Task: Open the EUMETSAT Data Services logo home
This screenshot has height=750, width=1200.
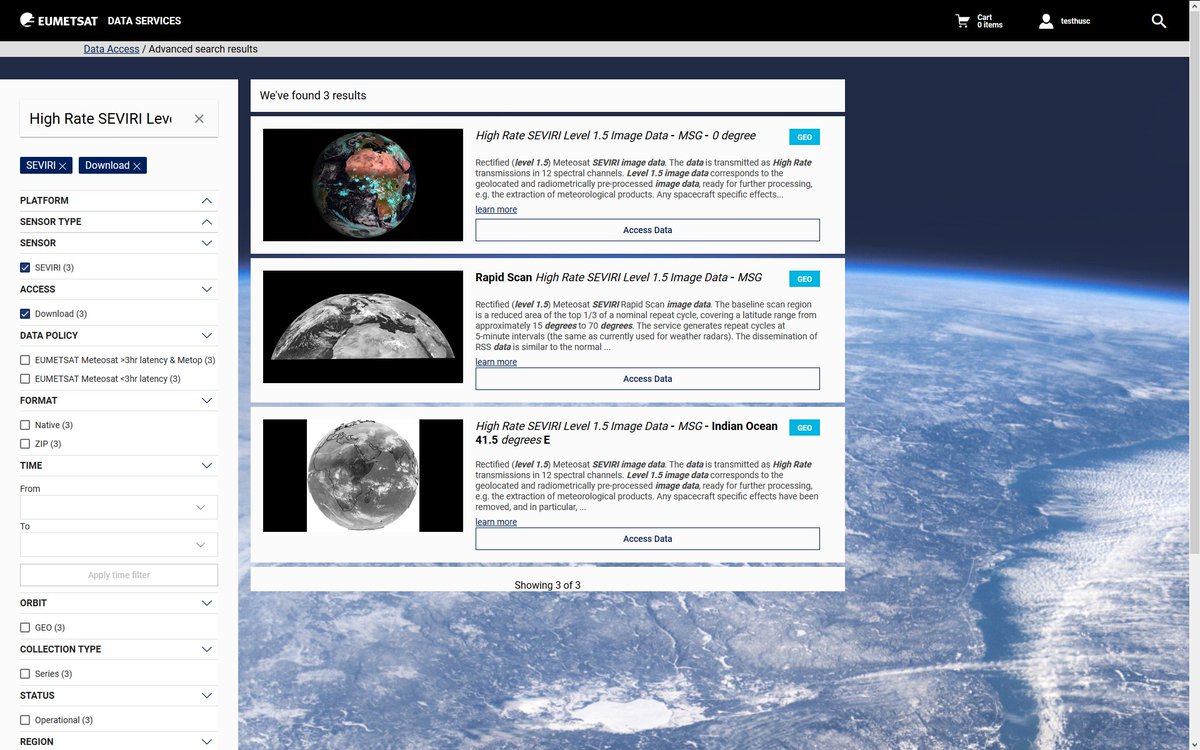Action: (100, 20)
